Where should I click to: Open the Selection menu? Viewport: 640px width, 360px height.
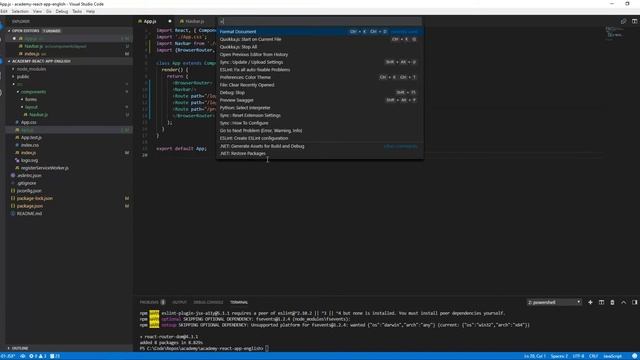pyautogui.click(x=20, y=11)
